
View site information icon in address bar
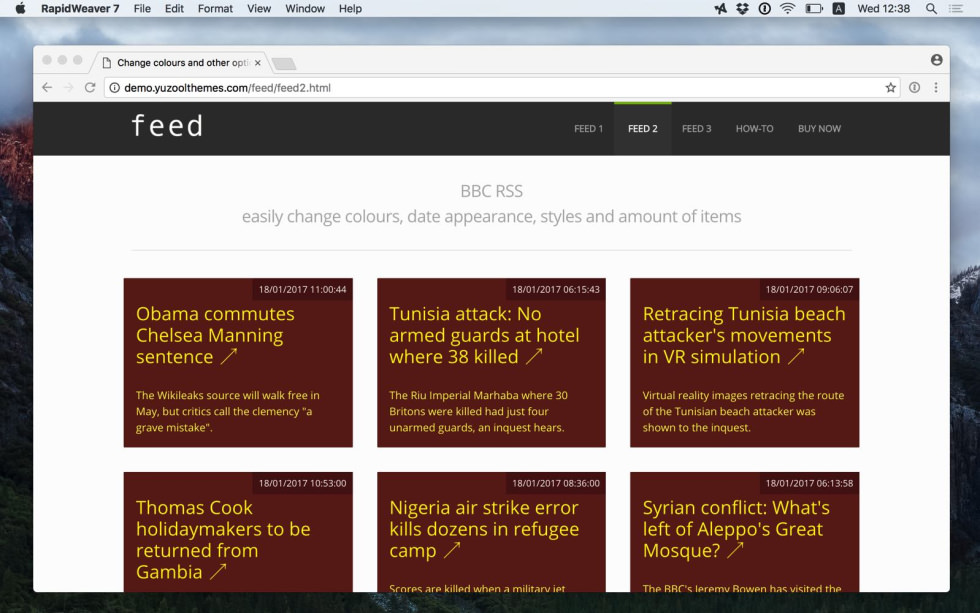(114, 87)
